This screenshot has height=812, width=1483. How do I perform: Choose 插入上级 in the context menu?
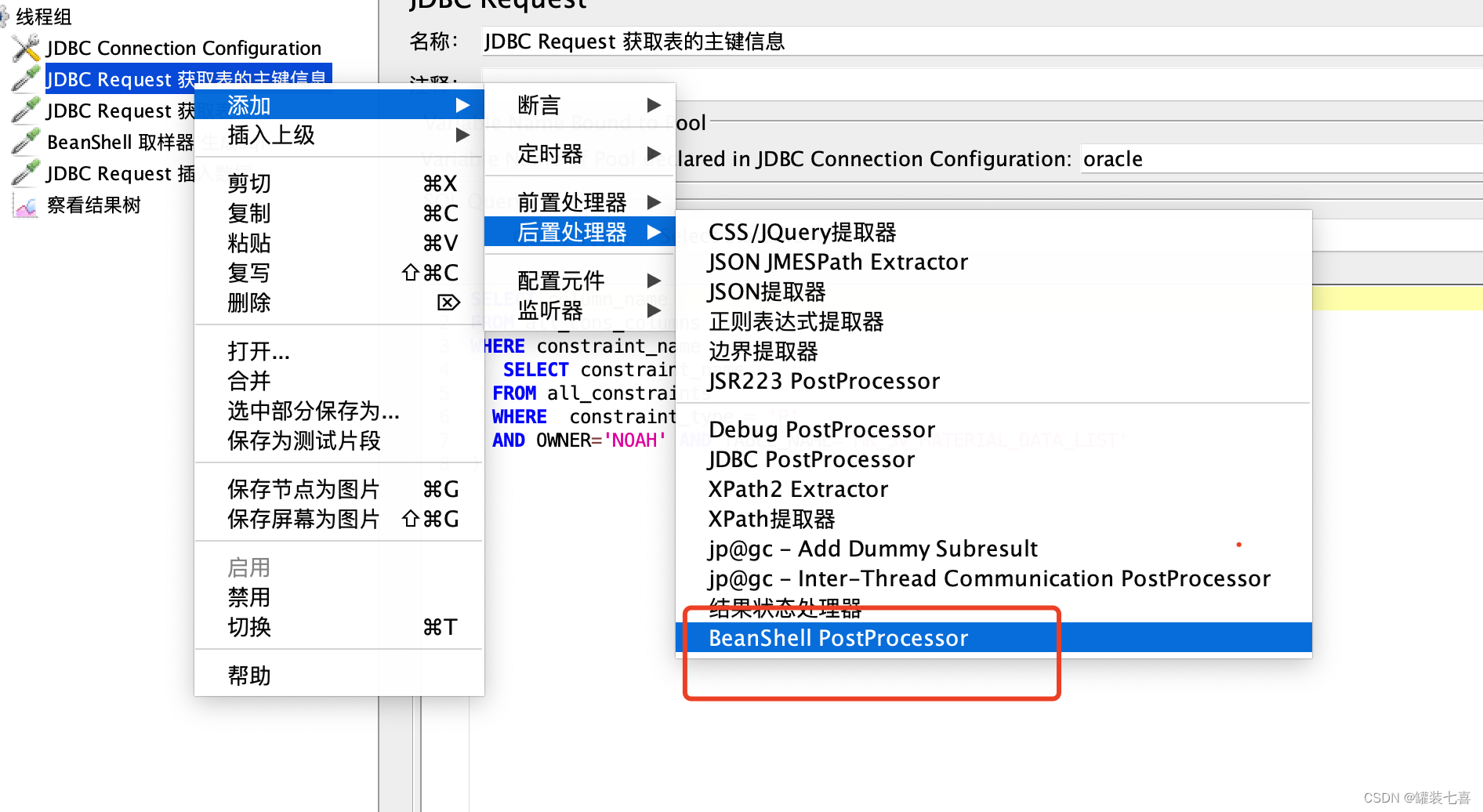tap(339, 135)
